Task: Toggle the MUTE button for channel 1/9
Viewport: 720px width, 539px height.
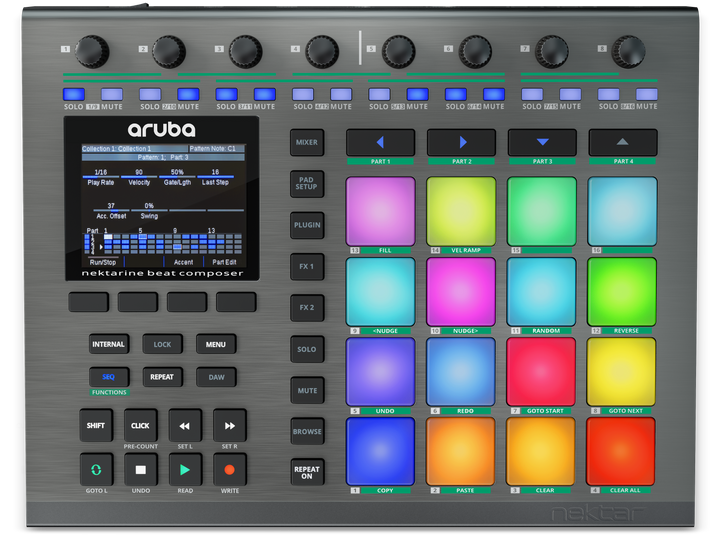Action: click(x=112, y=94)
